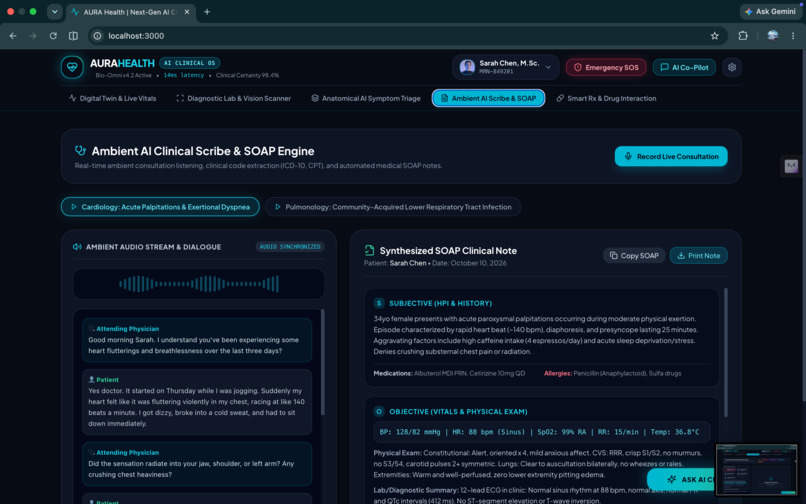Play the Pulmonology Respiratory Tract Infection scenario
Image resolution: width=806 pixels, height=504 pixels.
coord(393,207)
